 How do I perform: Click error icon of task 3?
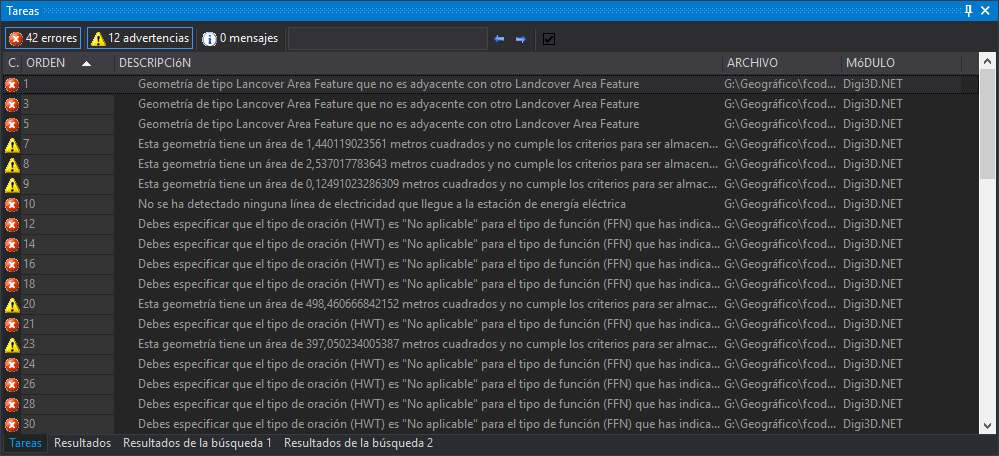[x=11, y=104]
